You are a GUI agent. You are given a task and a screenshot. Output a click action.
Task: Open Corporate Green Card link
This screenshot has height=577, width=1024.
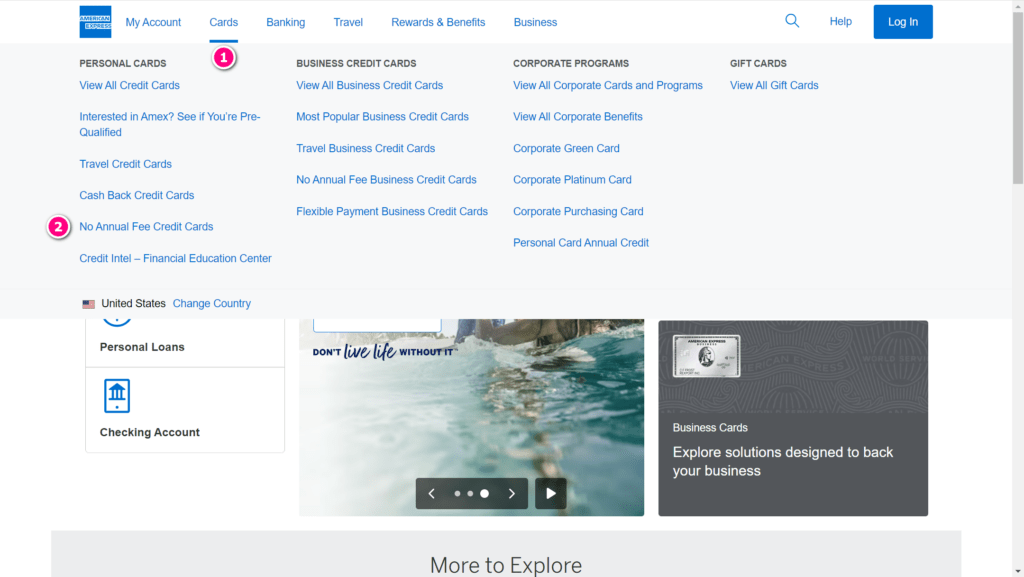coord(566,148)
